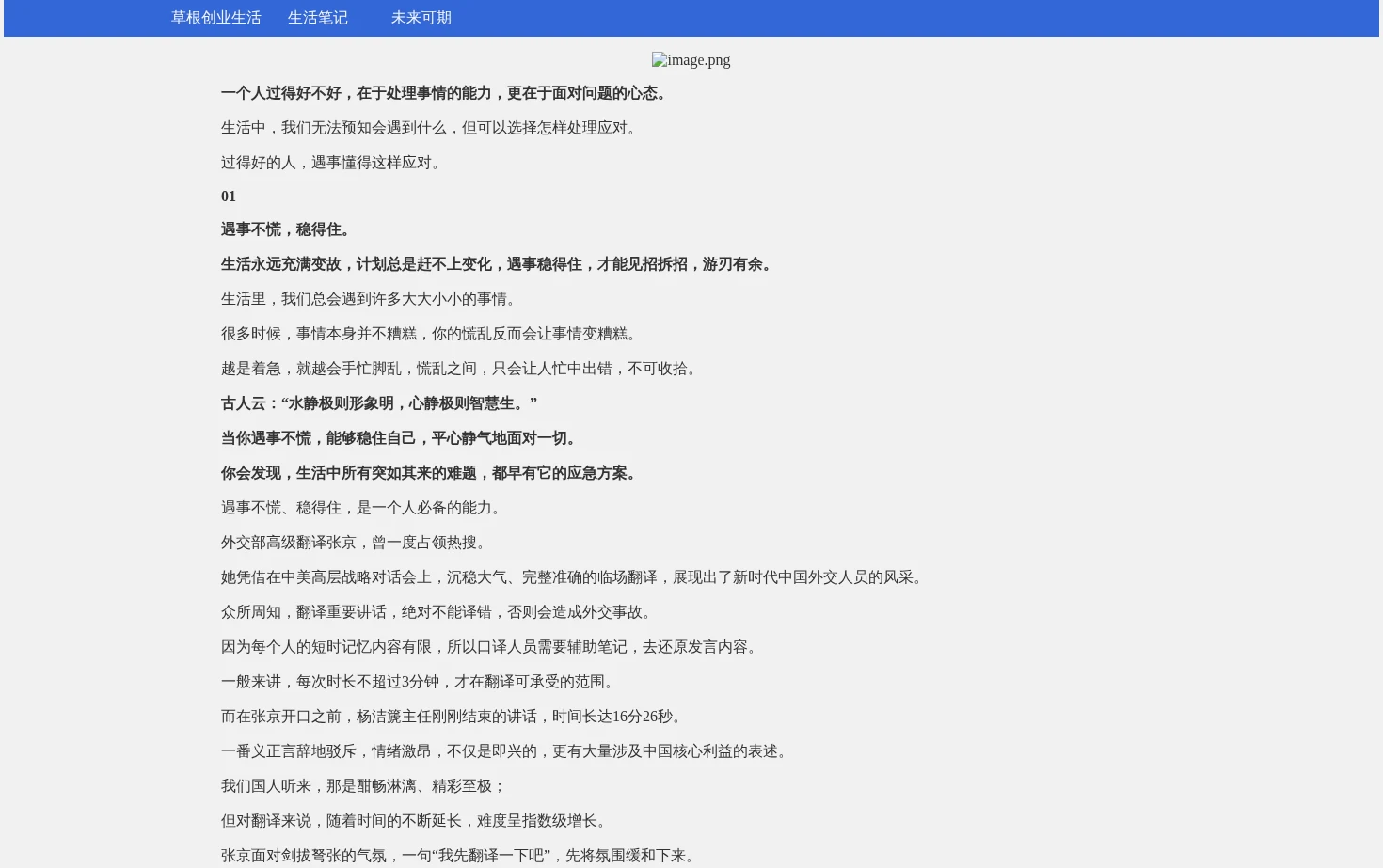1383x868 pixels.
Task: Click the line '生活中，我们无法预知会遇到什么'
Action: coord(431,128)
